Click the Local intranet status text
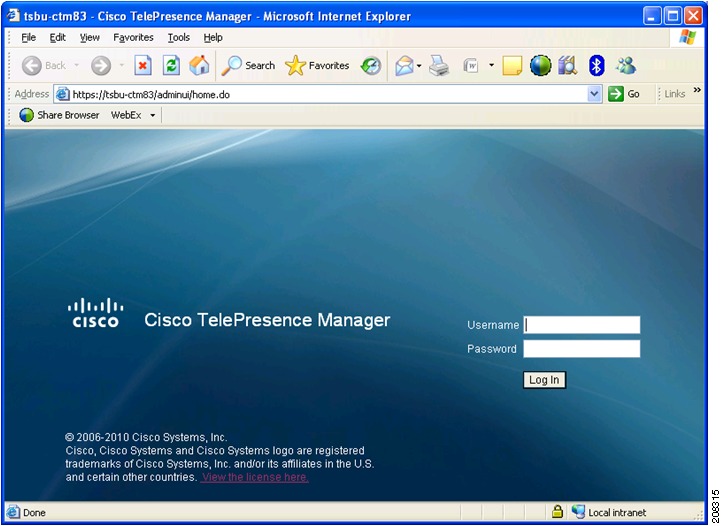The height and width of the screenshot is (526, 721). [x=617, y=512]
